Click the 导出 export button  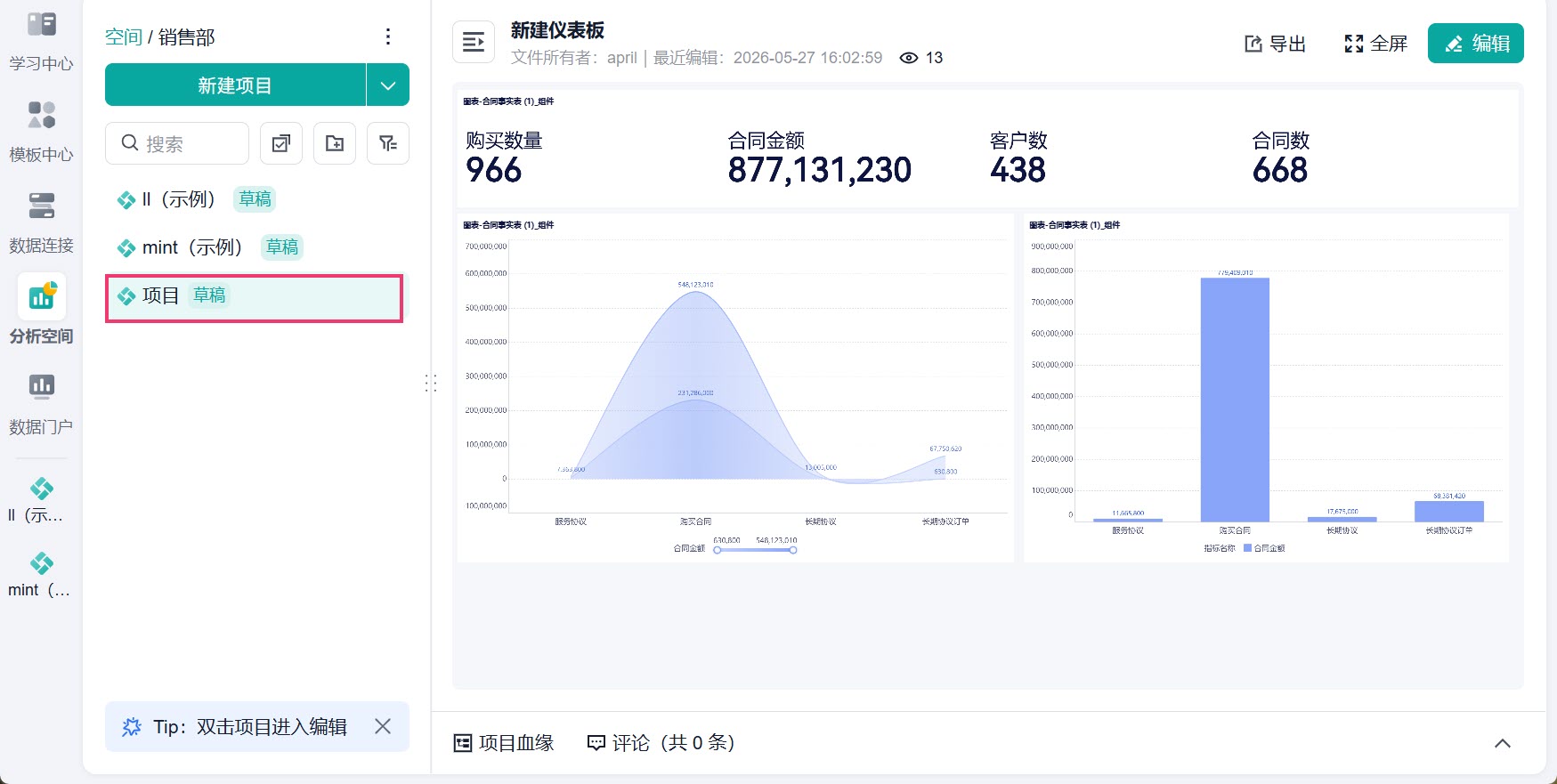point(1275,44)
